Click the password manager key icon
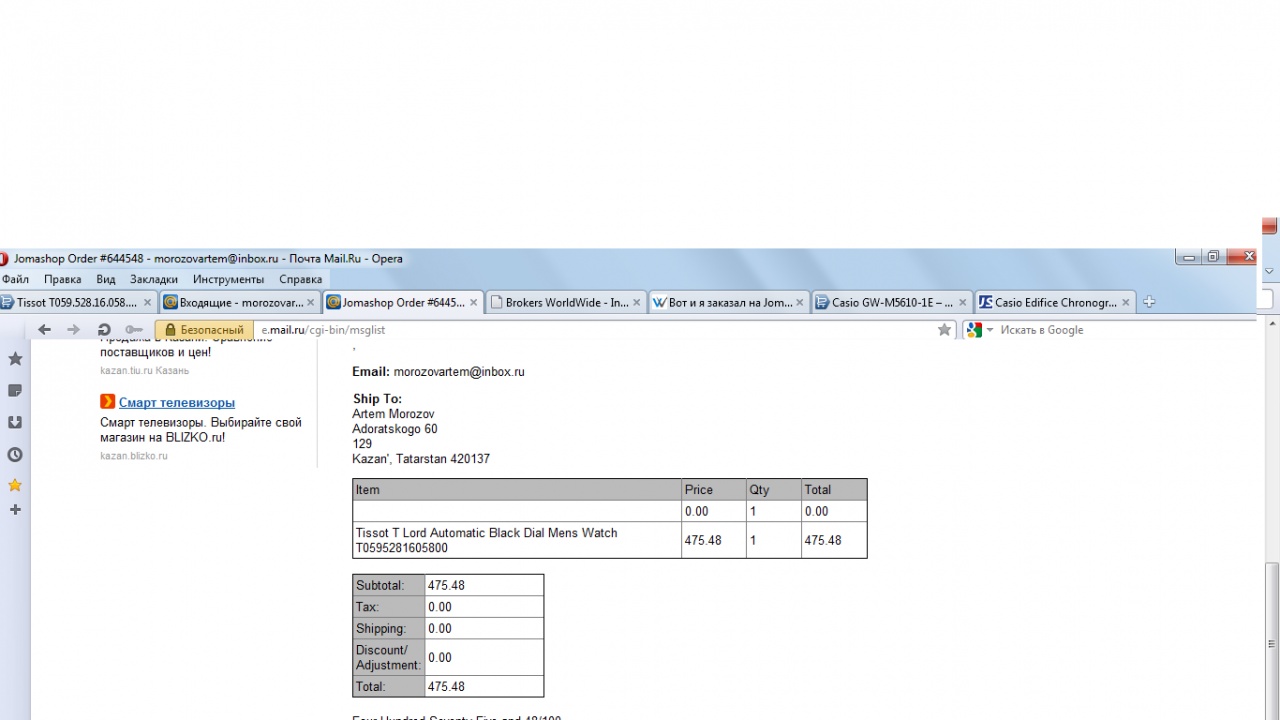The image size is (1280, 720). pos(134,330)
